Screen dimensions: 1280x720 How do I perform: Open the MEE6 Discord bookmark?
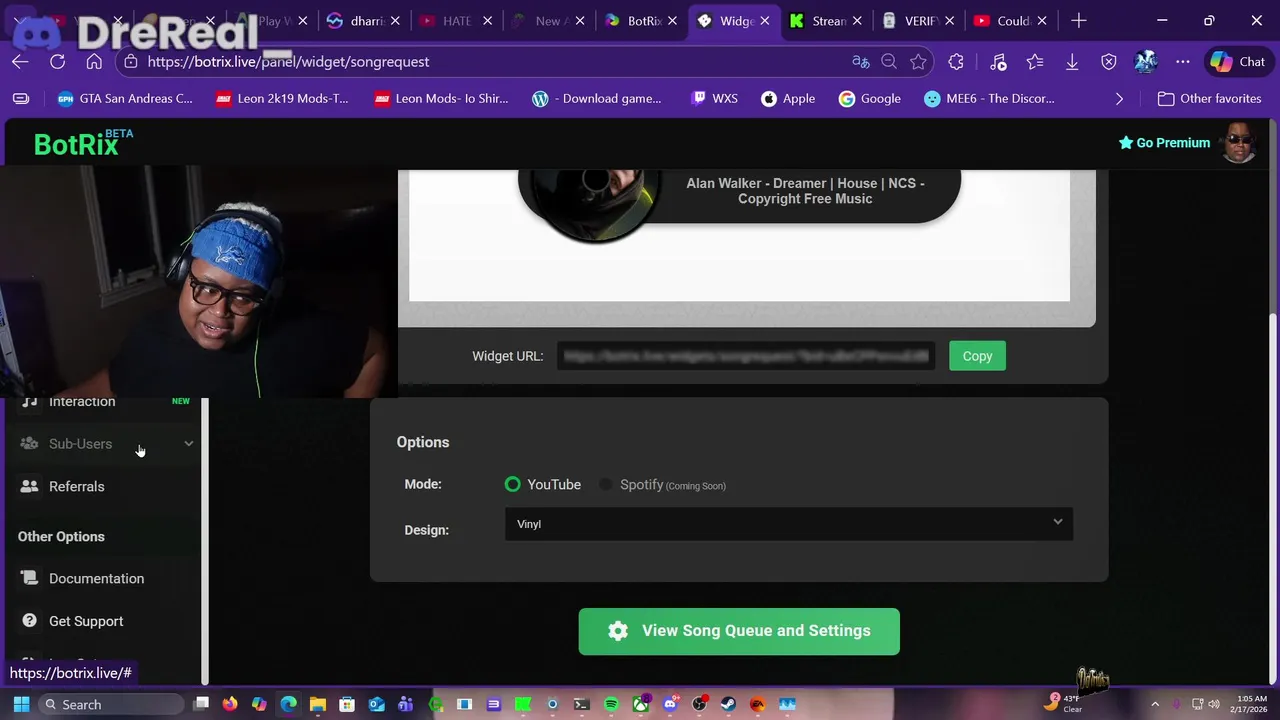pyautogui.click(x=989, y=99)
